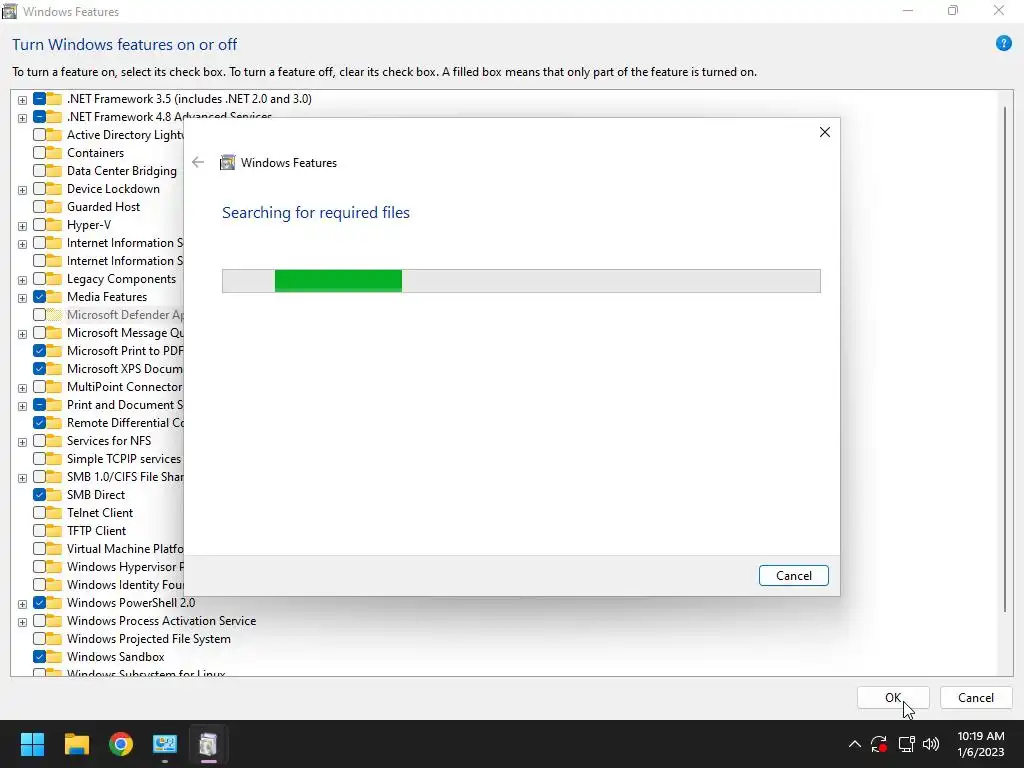1024x768 pixels.
Task: Enable the TFTP Client checkbox
Action: (39, 531)
